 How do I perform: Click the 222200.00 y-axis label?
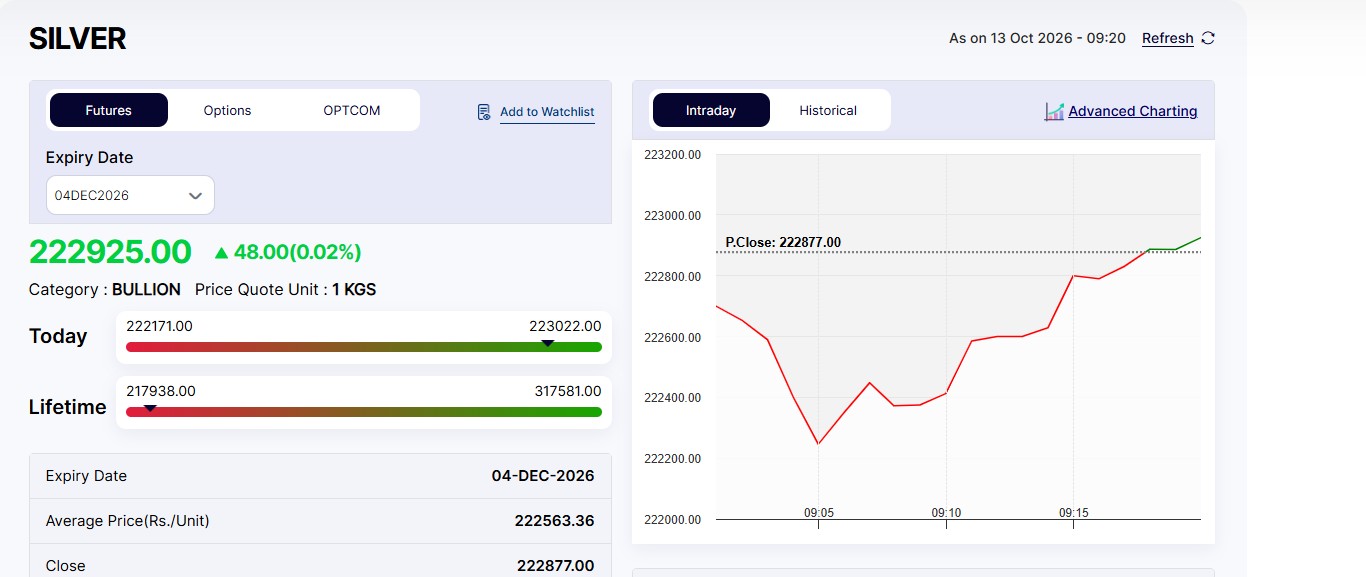pyautogui.click(x=672, y=459)
